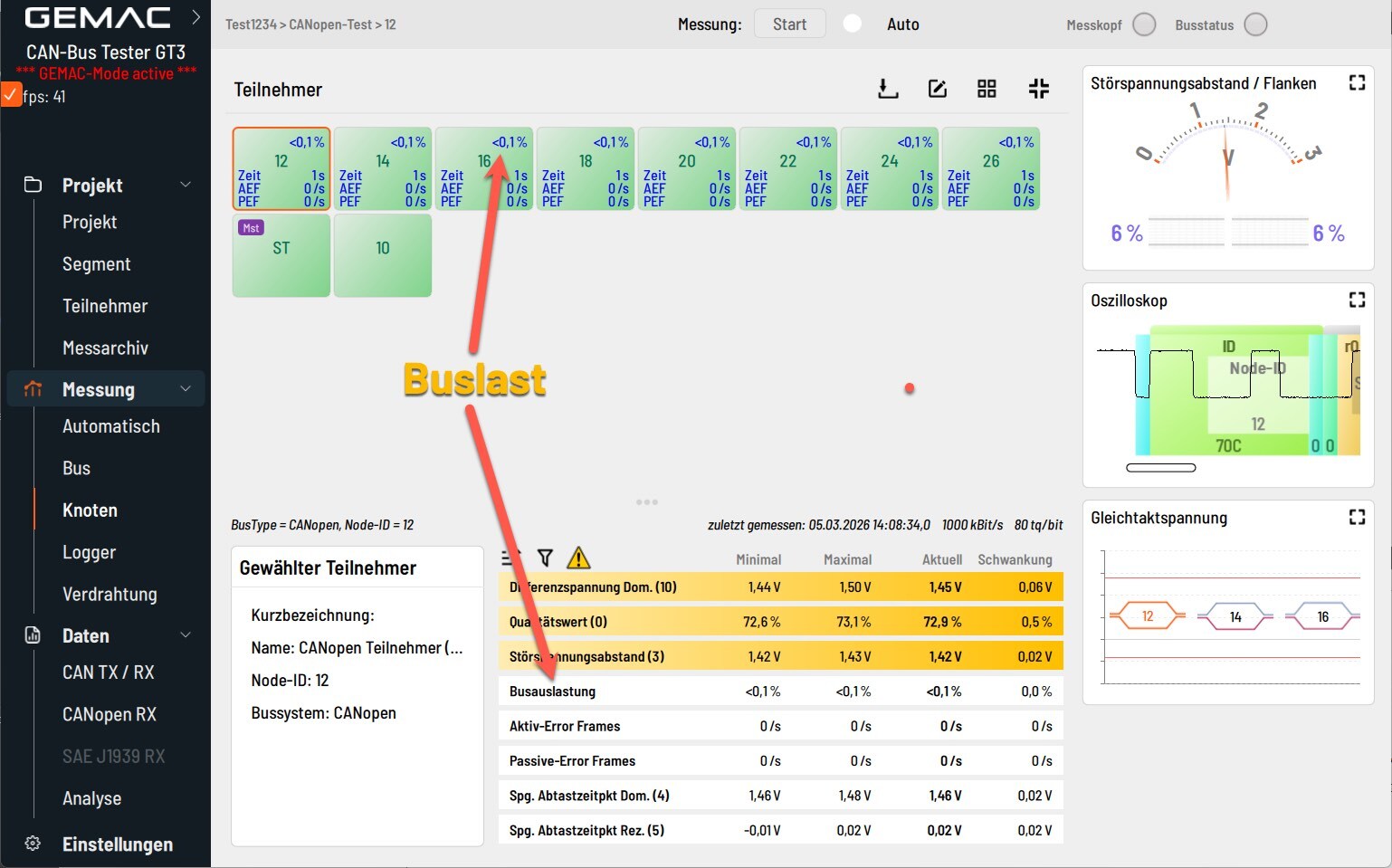Click the scrollbar under the Oszilloskop waveform

(x=1160, y=468)
